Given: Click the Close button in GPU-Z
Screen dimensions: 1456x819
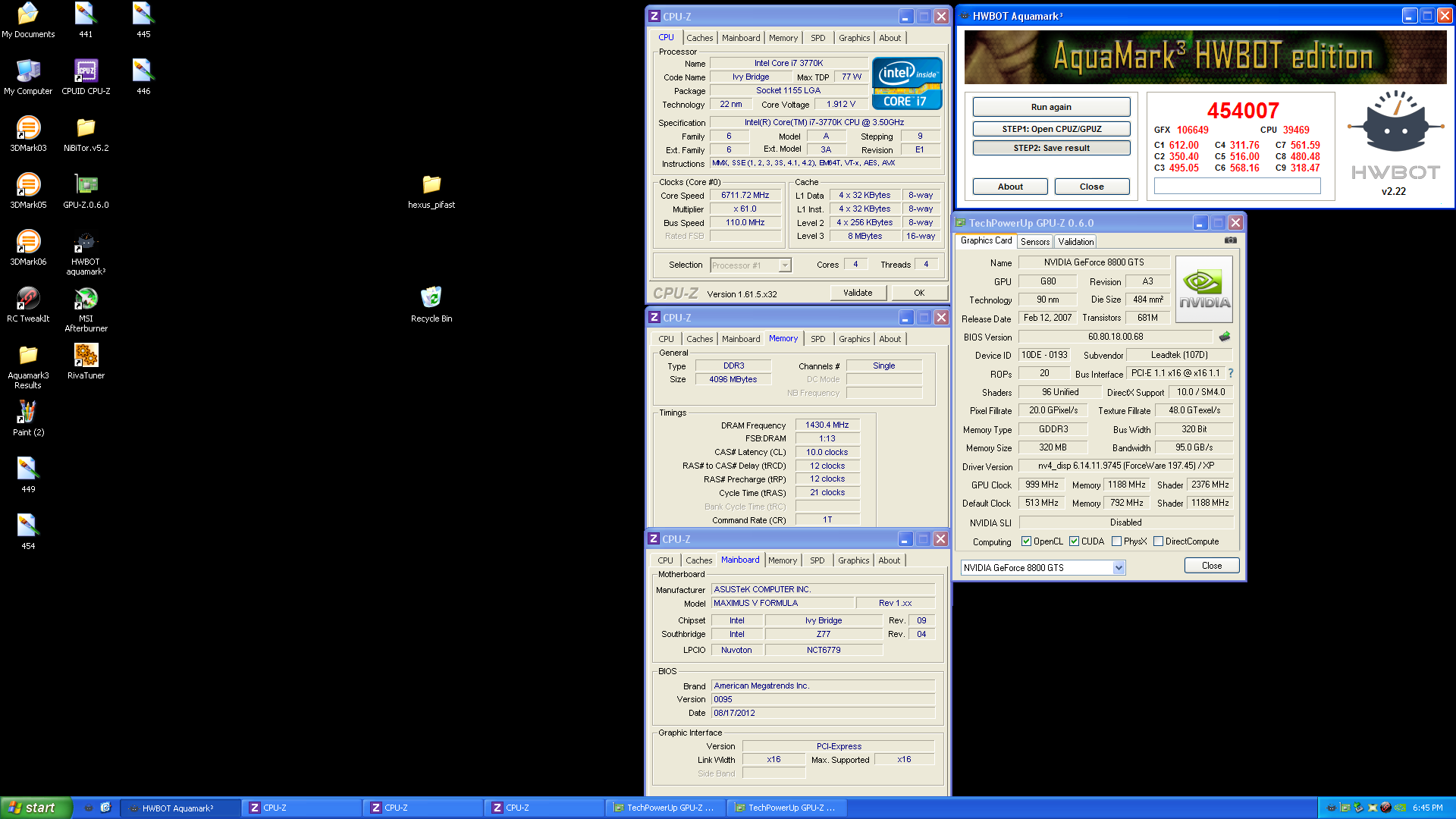Looking at the screenshot, I should (x=1212, y=566).
